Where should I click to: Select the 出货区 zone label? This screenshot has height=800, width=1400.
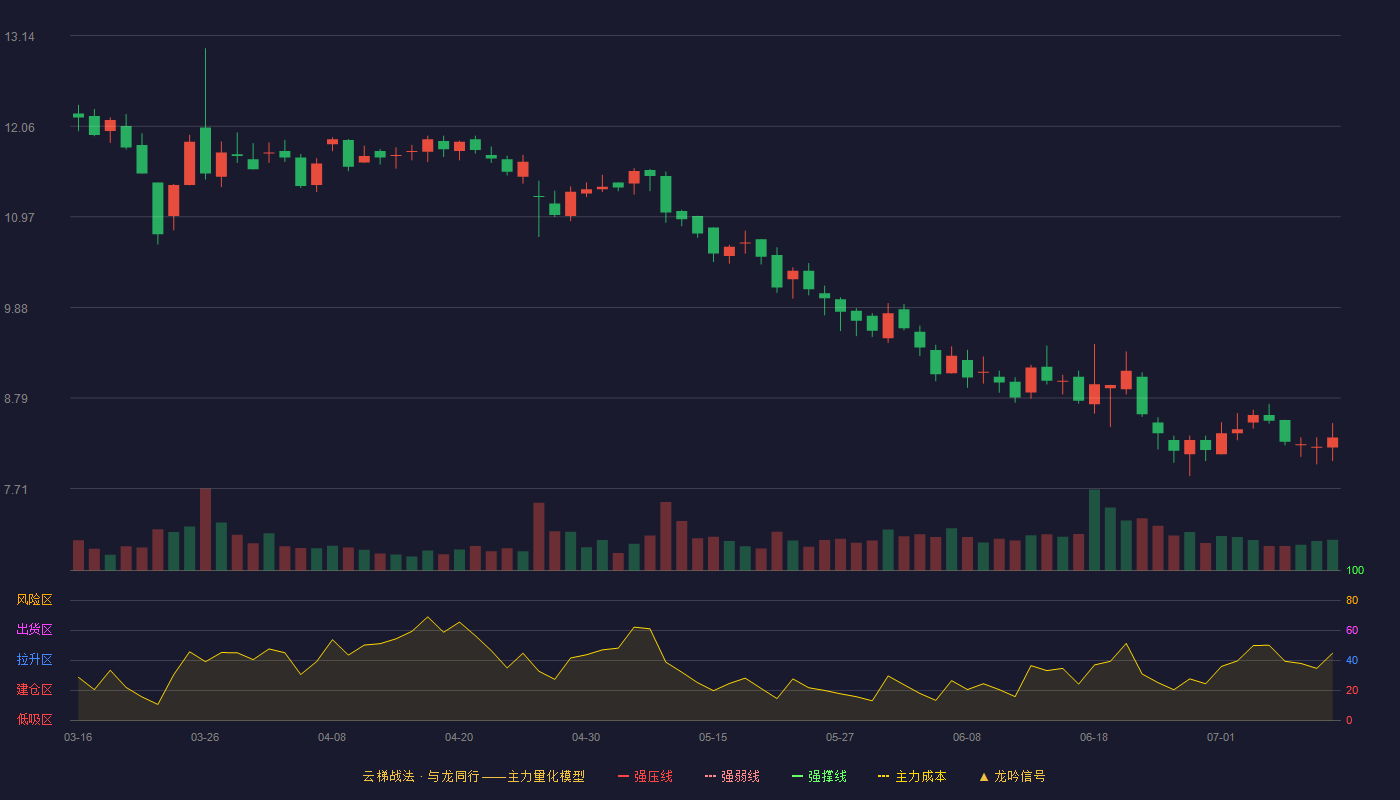coord(34,630)
